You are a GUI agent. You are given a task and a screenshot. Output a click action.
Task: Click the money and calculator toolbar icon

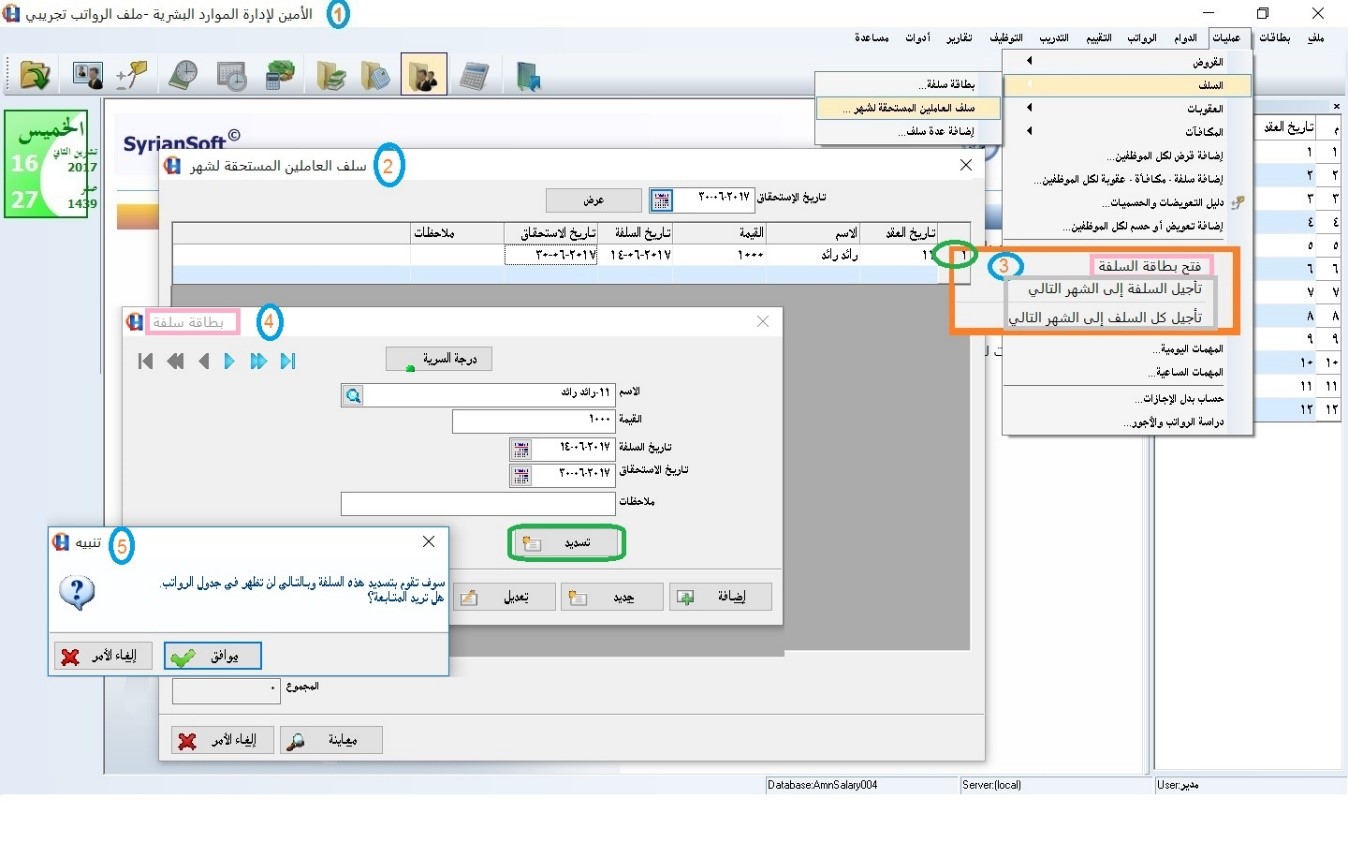click(x=280, y=76)
